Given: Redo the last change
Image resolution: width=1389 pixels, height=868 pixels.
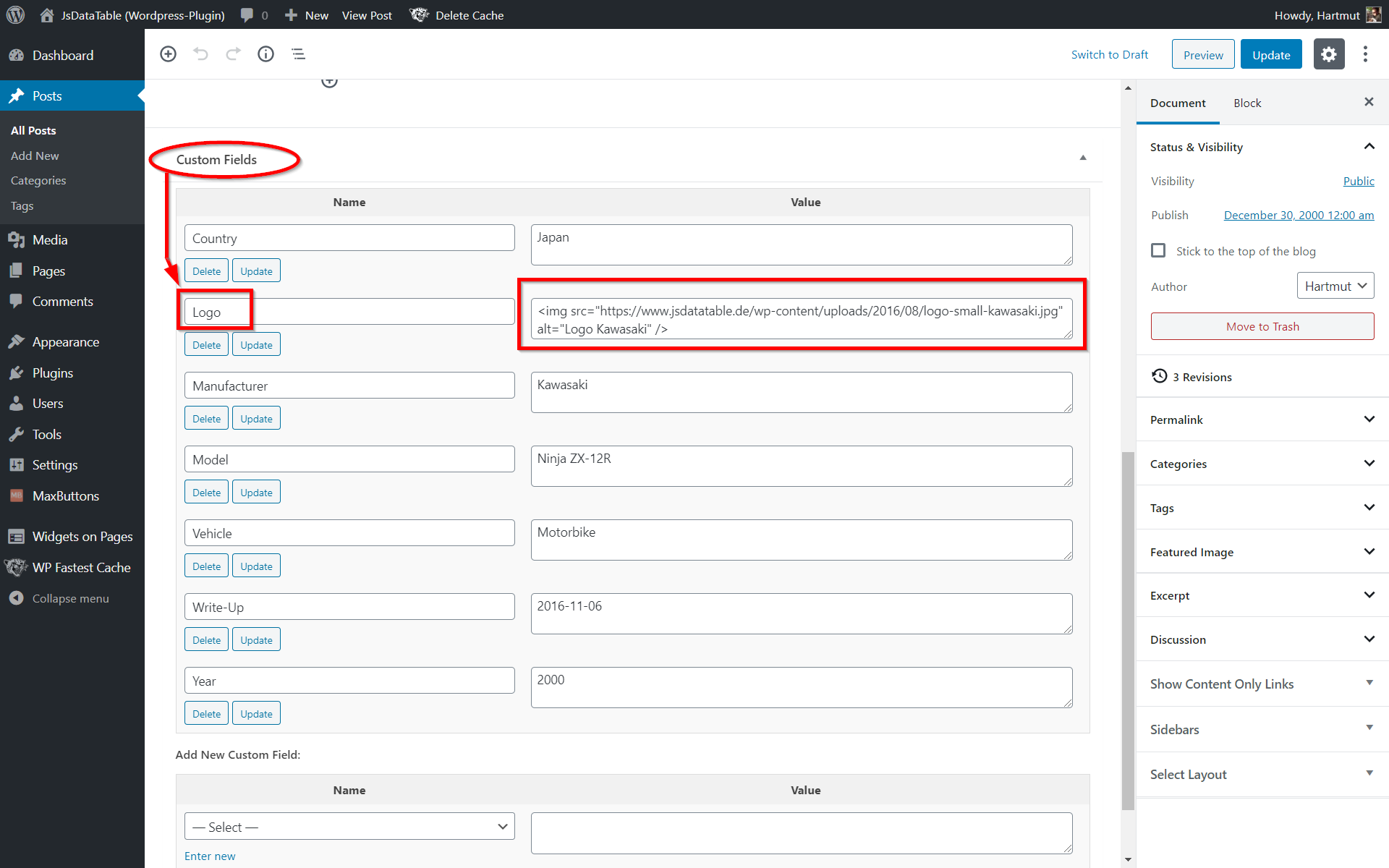Looking at the screenshot, I should pos(233,54).
